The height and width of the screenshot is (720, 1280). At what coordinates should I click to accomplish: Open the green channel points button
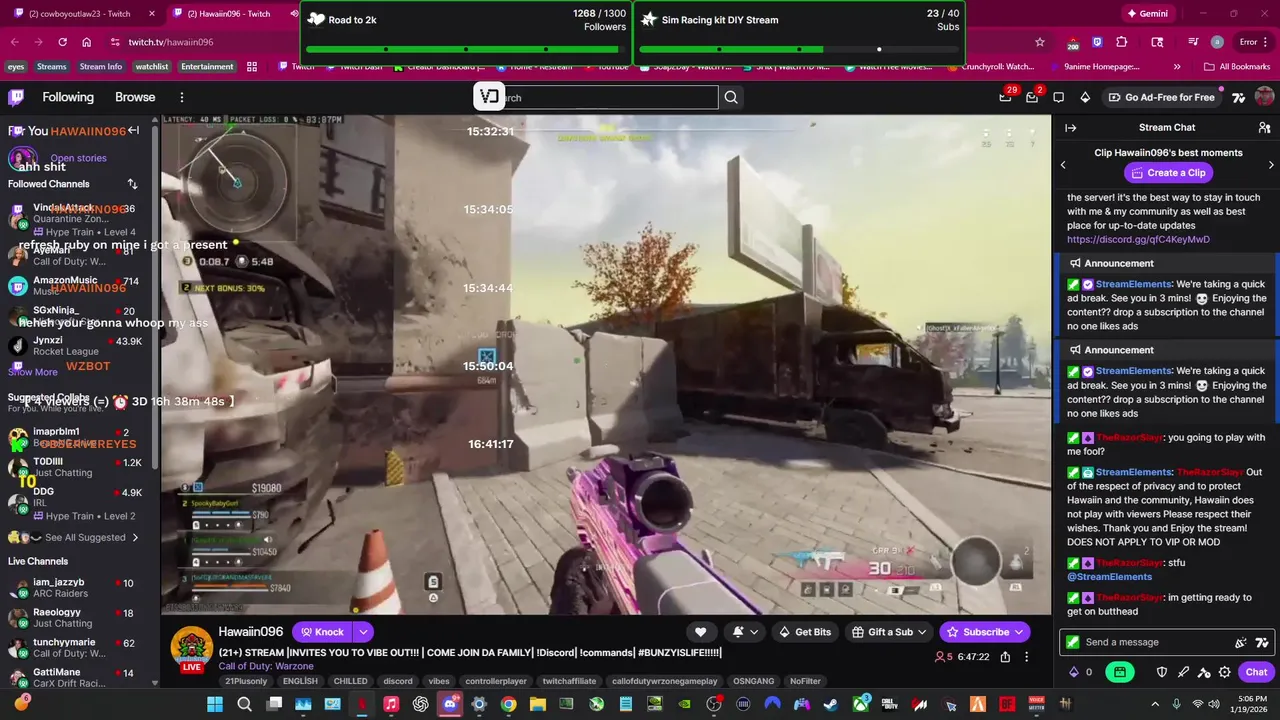pyautogui.click(x=1120, y=672)
